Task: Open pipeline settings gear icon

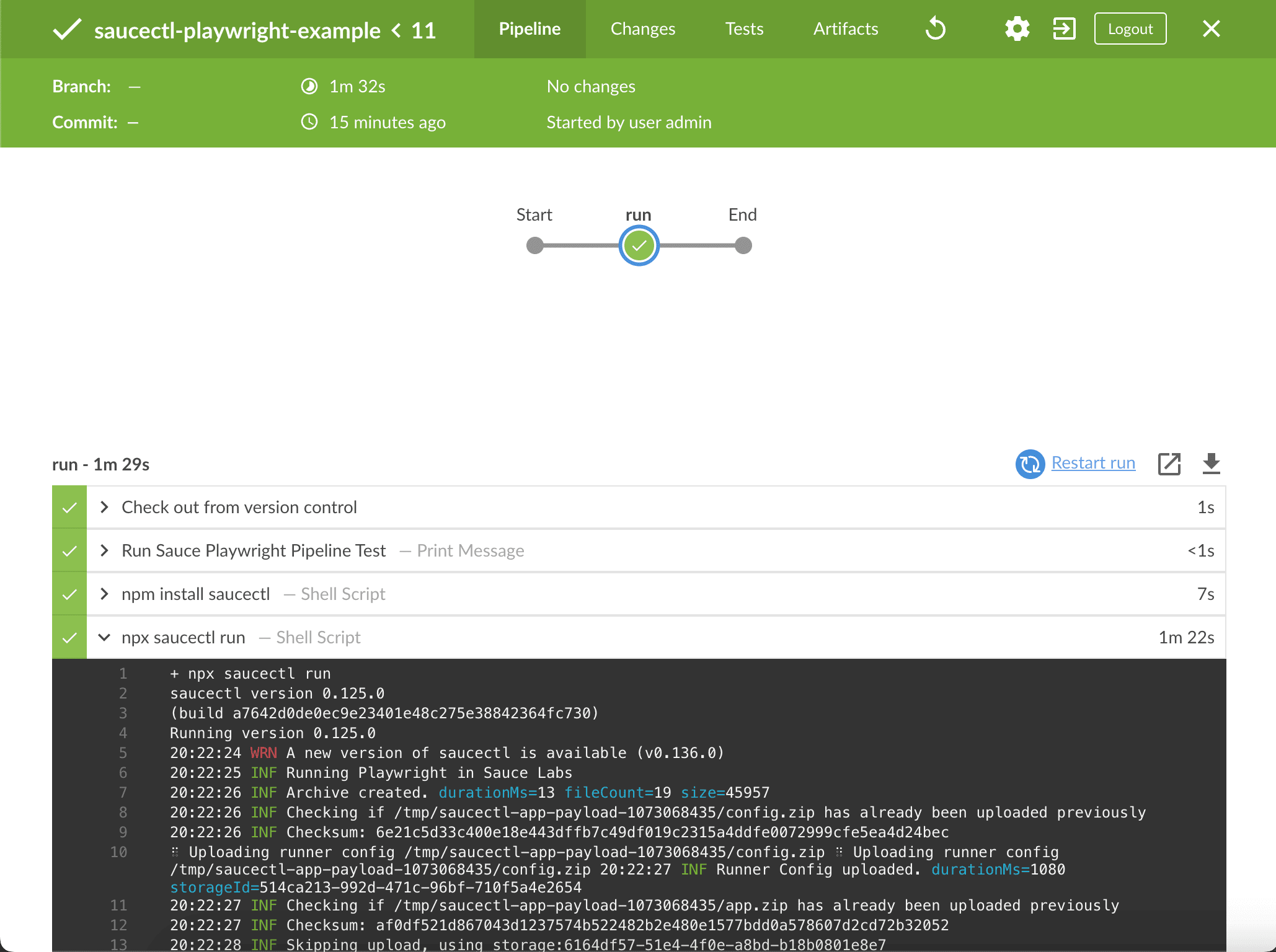Action: pos(1017,29)
